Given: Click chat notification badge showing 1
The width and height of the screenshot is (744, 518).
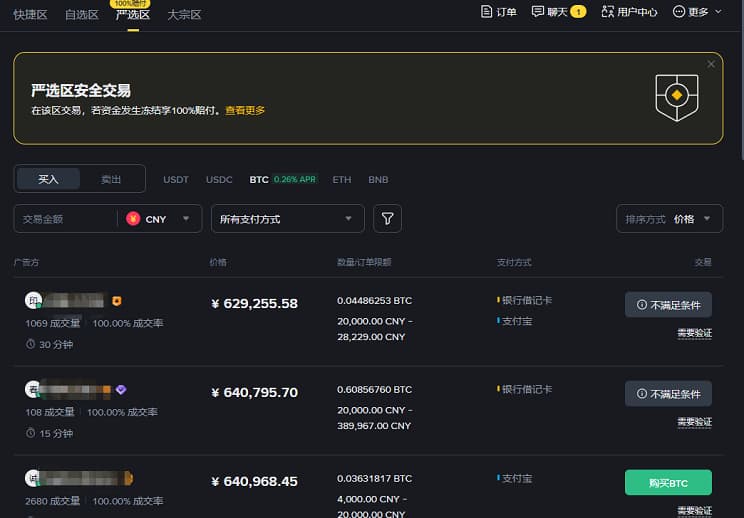Looking at the screenshot, I should [578, 12].
